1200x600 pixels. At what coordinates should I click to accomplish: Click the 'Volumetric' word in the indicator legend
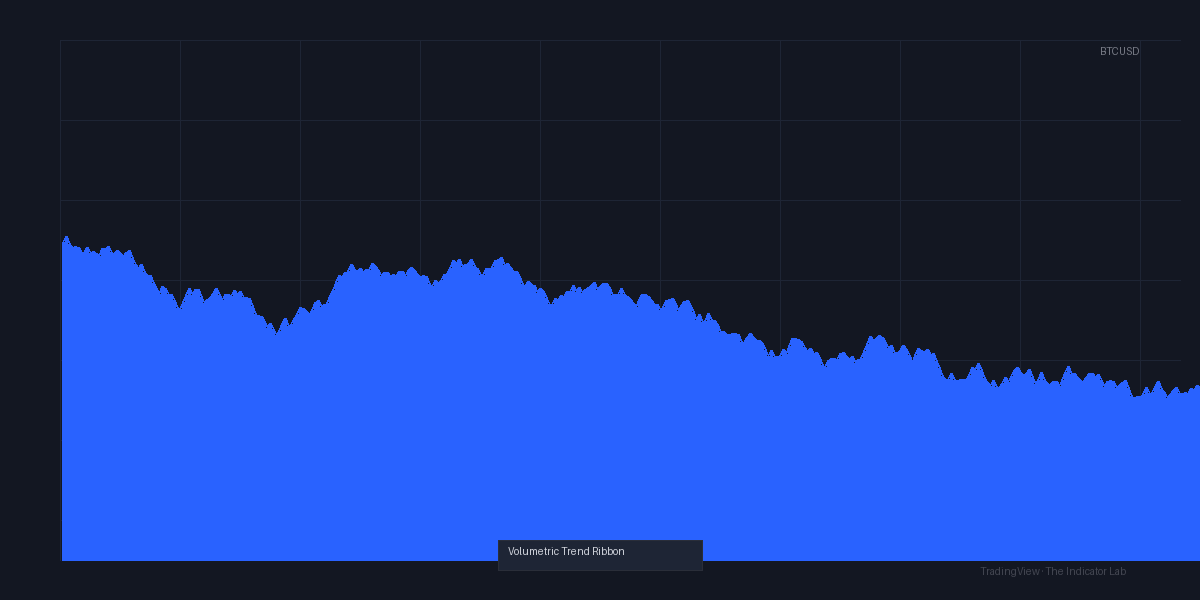[533, 551]
